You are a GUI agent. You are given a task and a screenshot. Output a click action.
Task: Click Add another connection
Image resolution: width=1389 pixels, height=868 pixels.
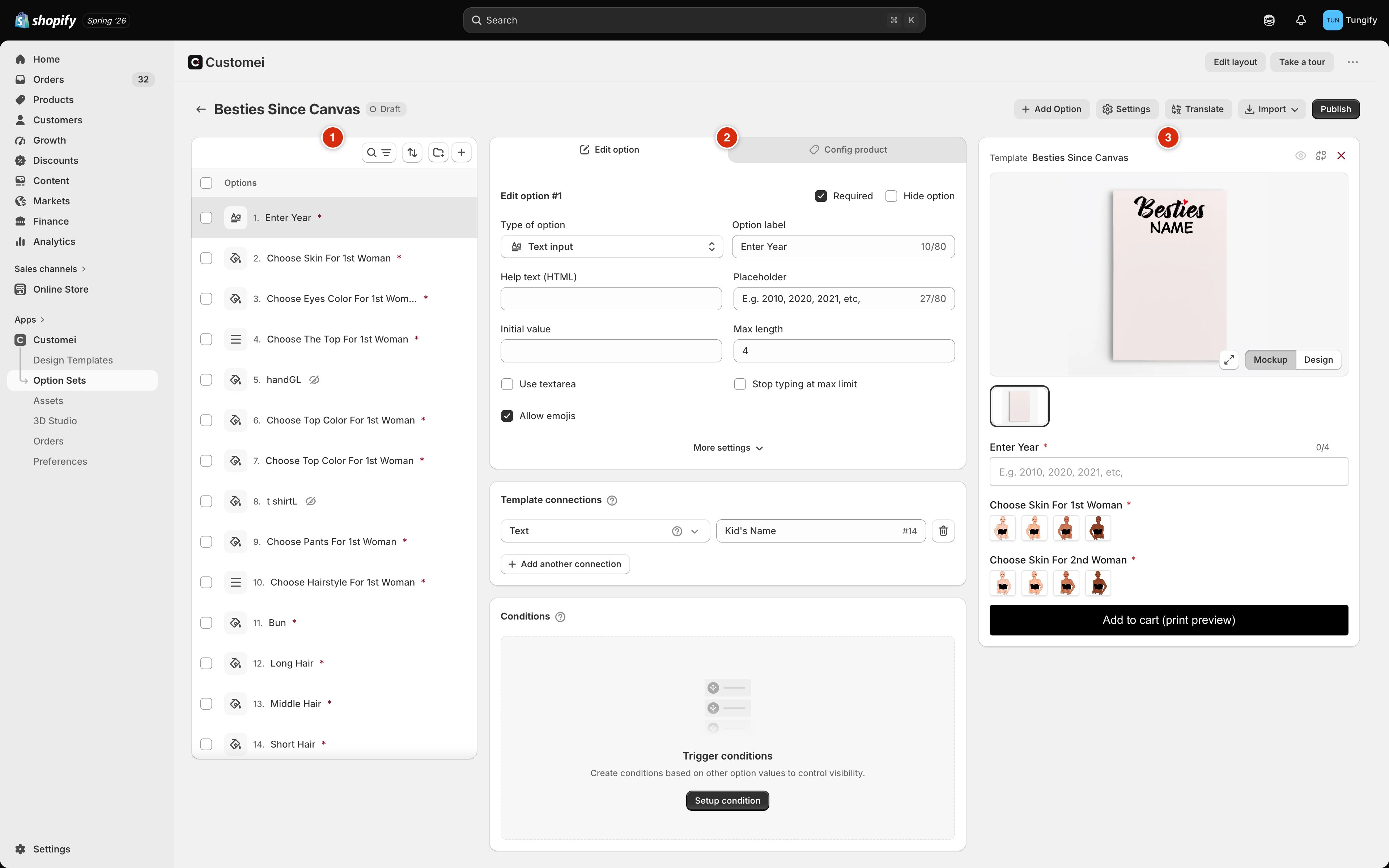point(565,564)
